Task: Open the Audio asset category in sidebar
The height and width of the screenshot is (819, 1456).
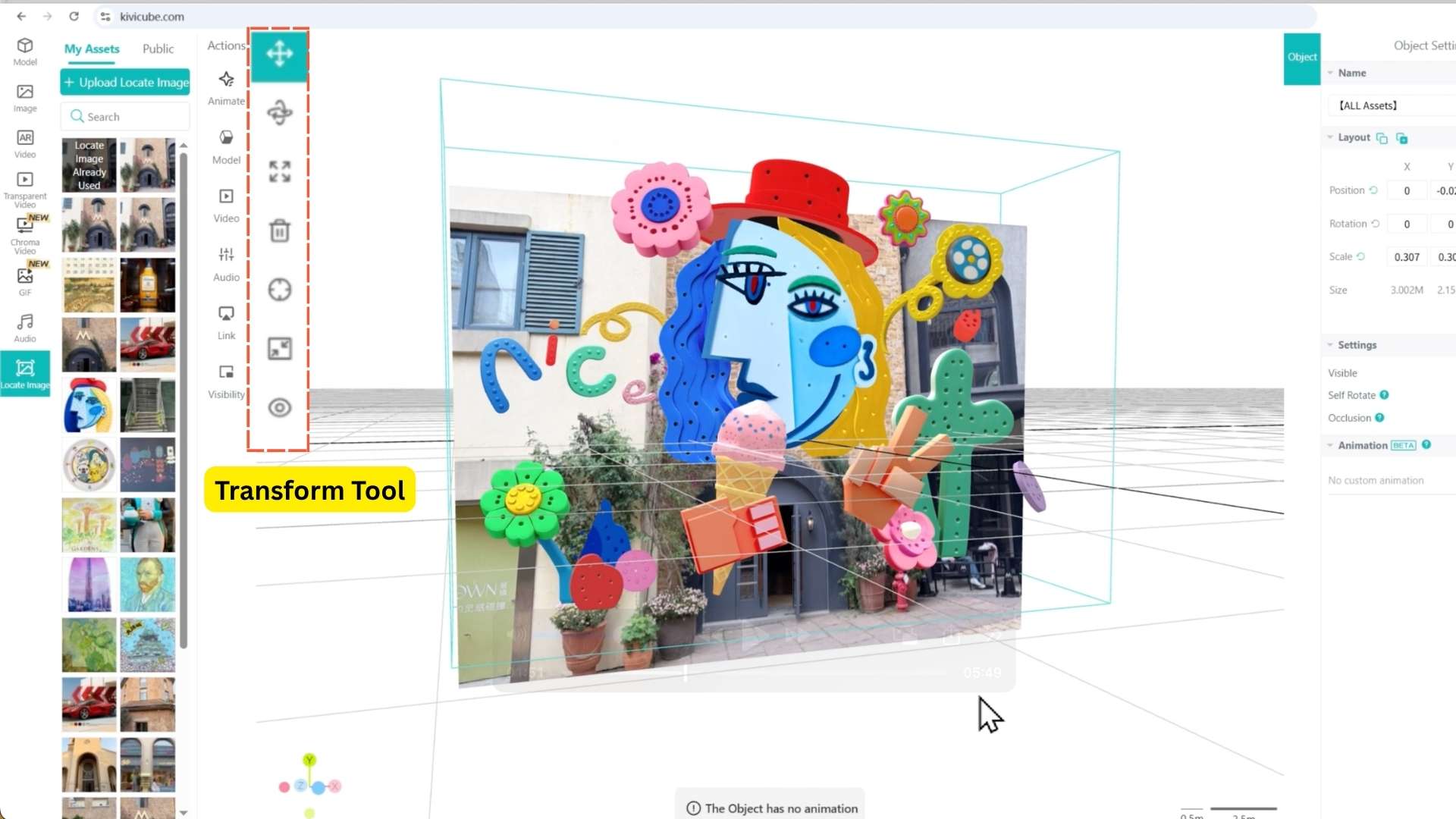Action: click(x=25, y=328)
